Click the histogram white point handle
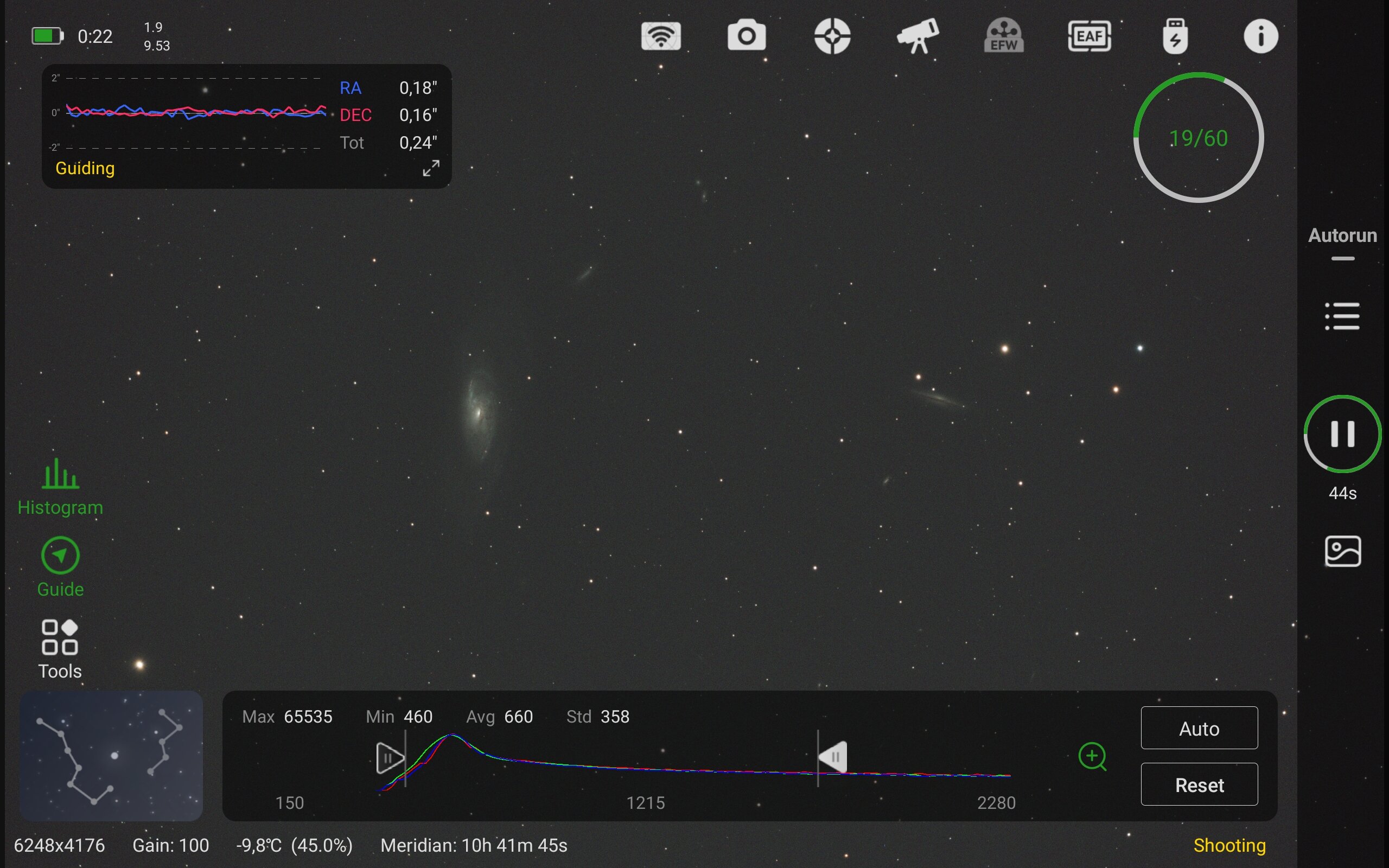Image resolution: width=1389 pixels, height=868 pixels. [834, 757]
